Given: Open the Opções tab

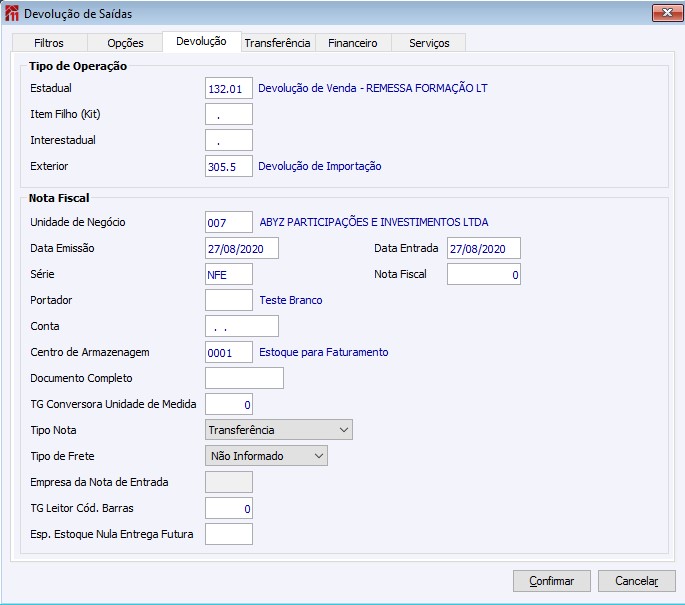Looking at the screenshot, I should (125, 43).
